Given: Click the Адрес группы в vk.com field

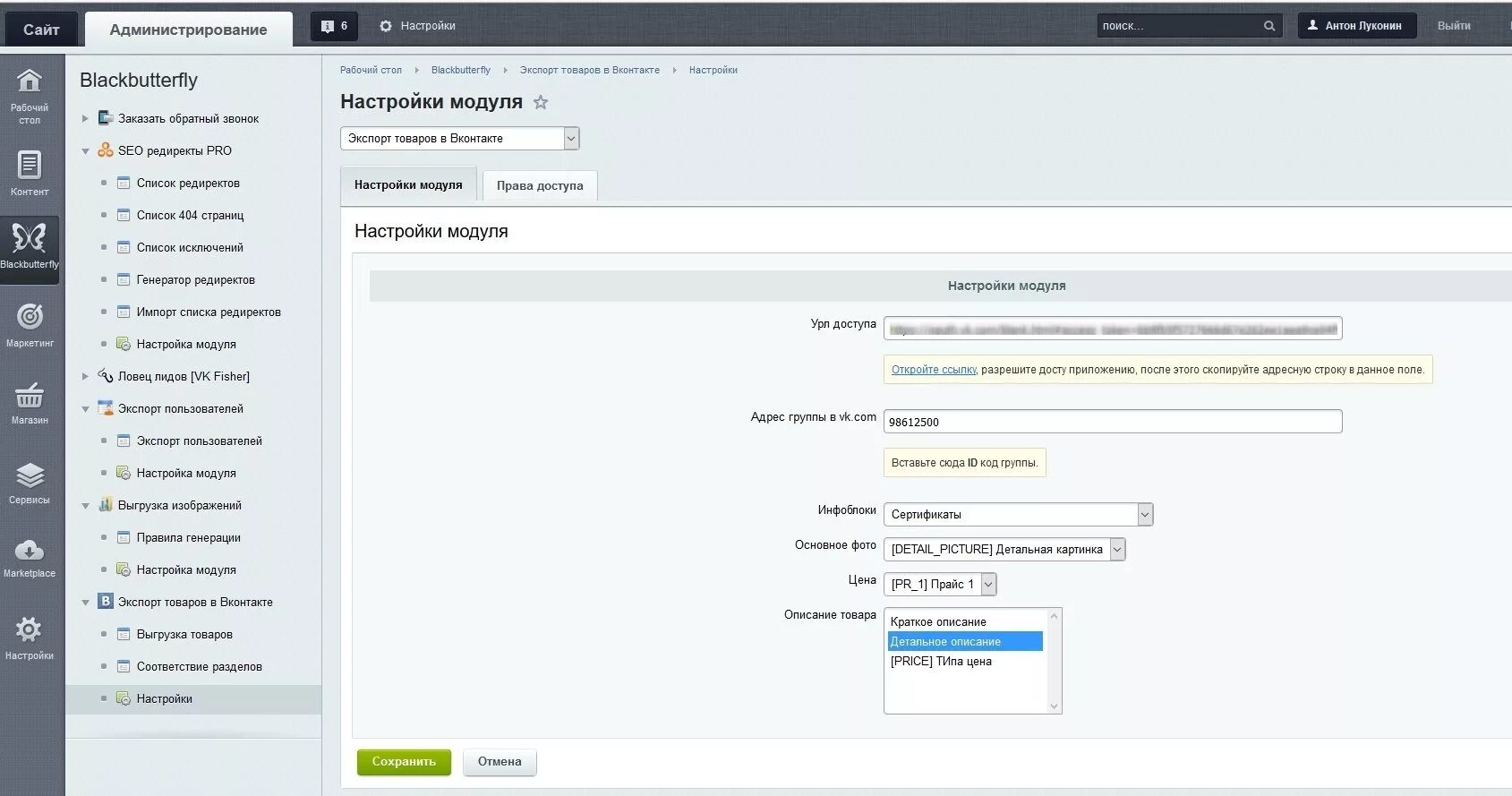Looking at the screenshot, I should (x=1113, y=422).
